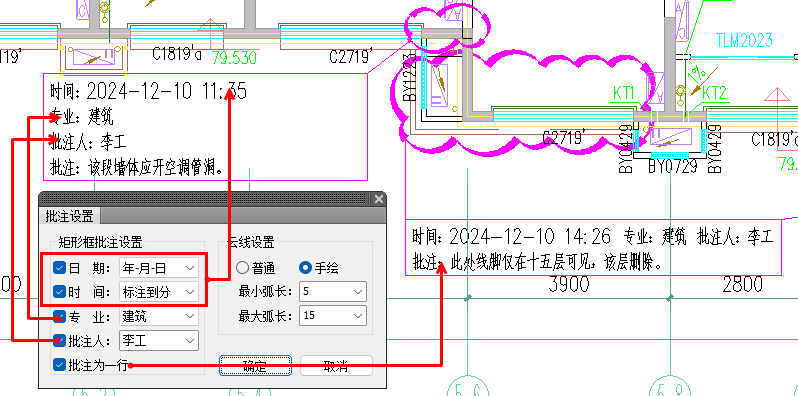Confirm settings with the 确定 button
This screenshot has height=396, width=798.
pyautogui.click(x=255, y=365)
